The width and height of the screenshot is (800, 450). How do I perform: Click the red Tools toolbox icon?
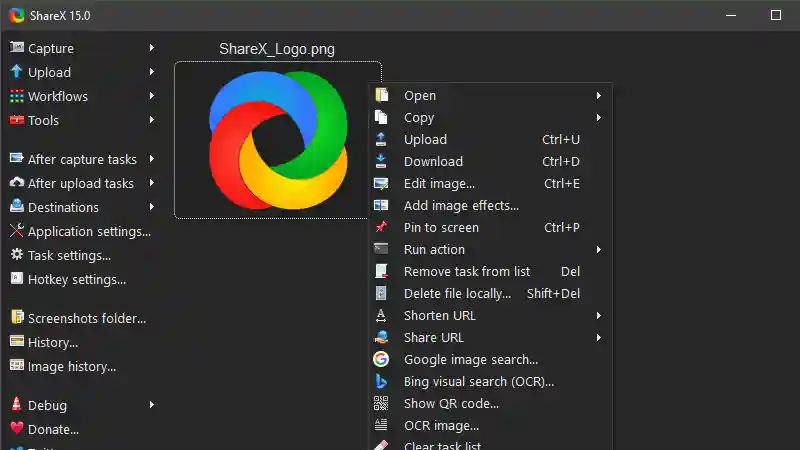[x=16, y=120]
